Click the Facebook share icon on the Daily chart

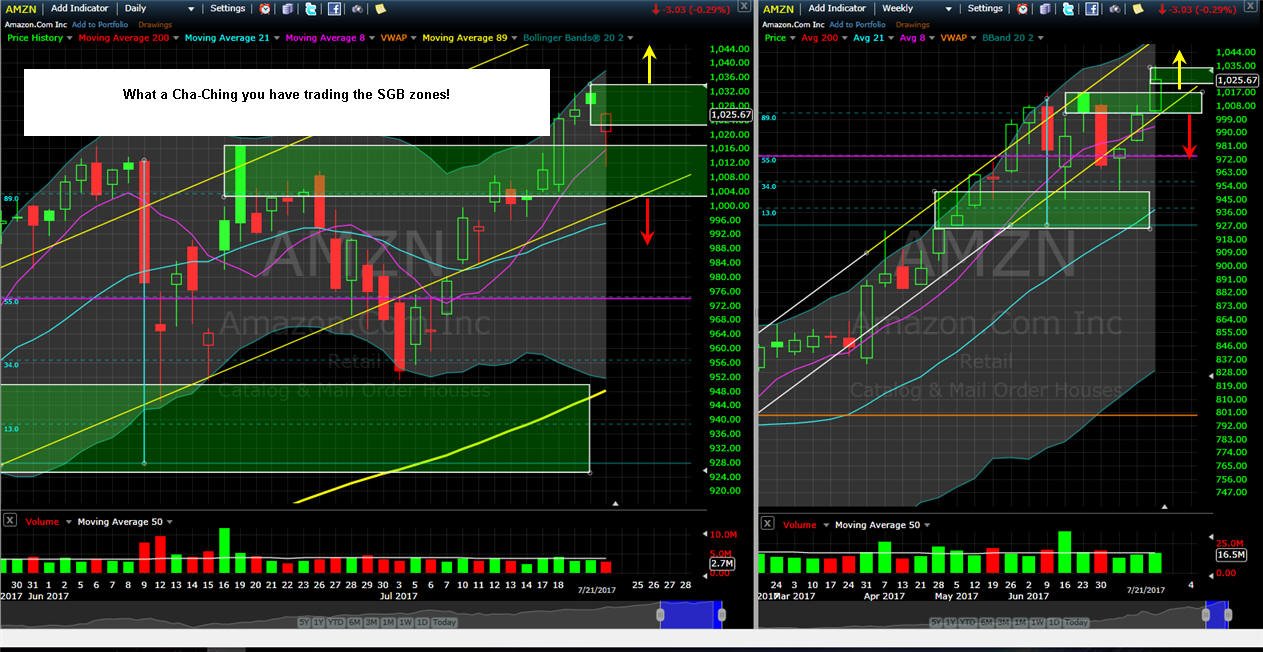point(334,9)
